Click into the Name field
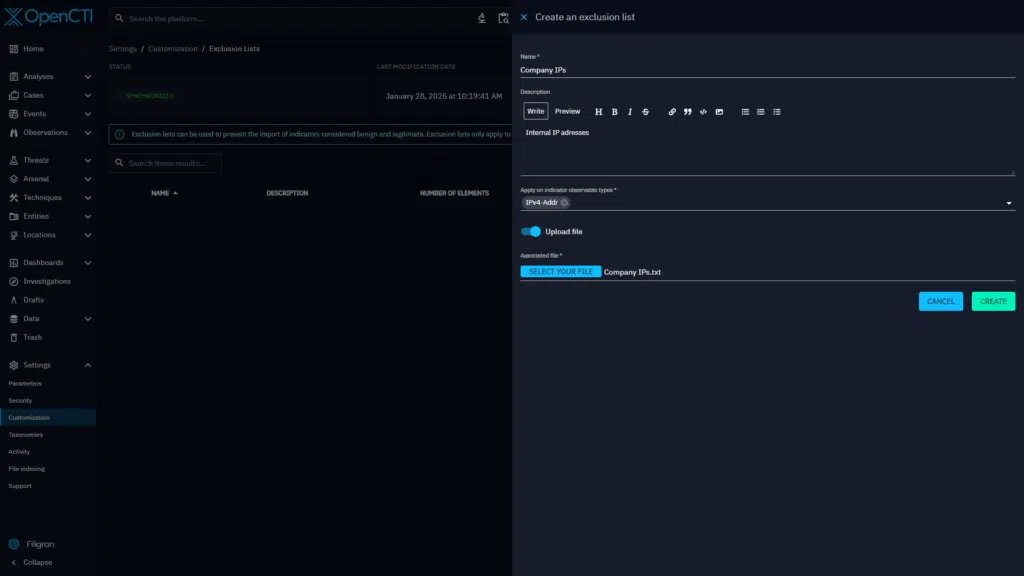Image resolution: width=1024 pixels, height=576 pixels. (x=766, y=71)
